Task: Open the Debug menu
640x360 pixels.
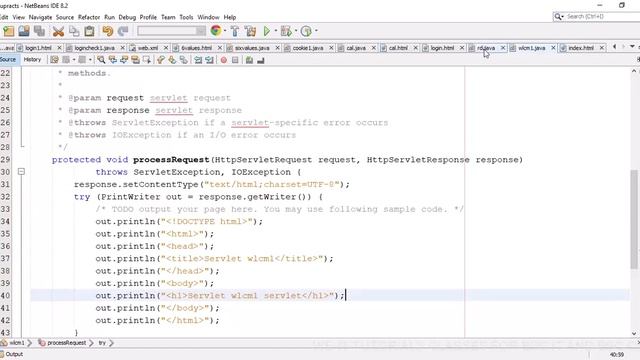Action: coord(127,17)
